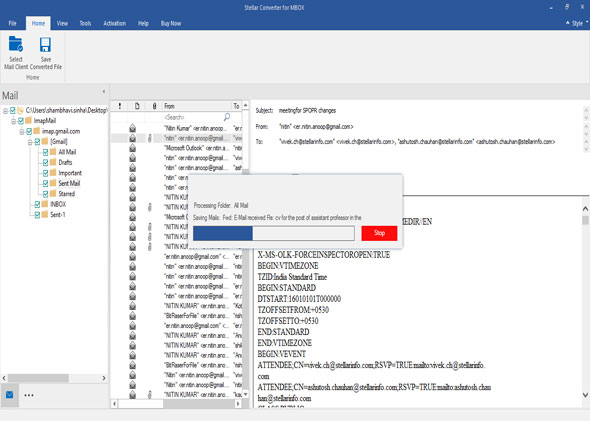Uncheck the Important checkbox
The width and height of the screenshot is (590, 421).
[x=45, y=173]
